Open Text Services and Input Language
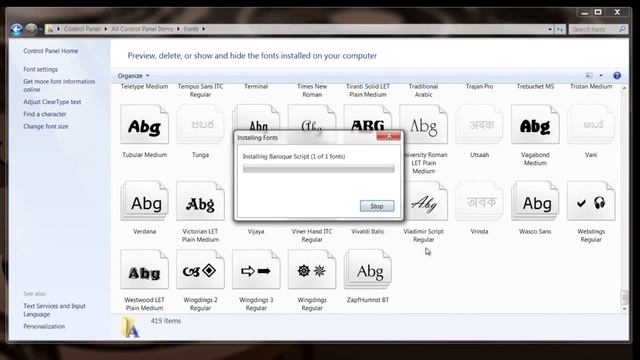The width and height of the screenshot is (640, 360). click(54, 310)
